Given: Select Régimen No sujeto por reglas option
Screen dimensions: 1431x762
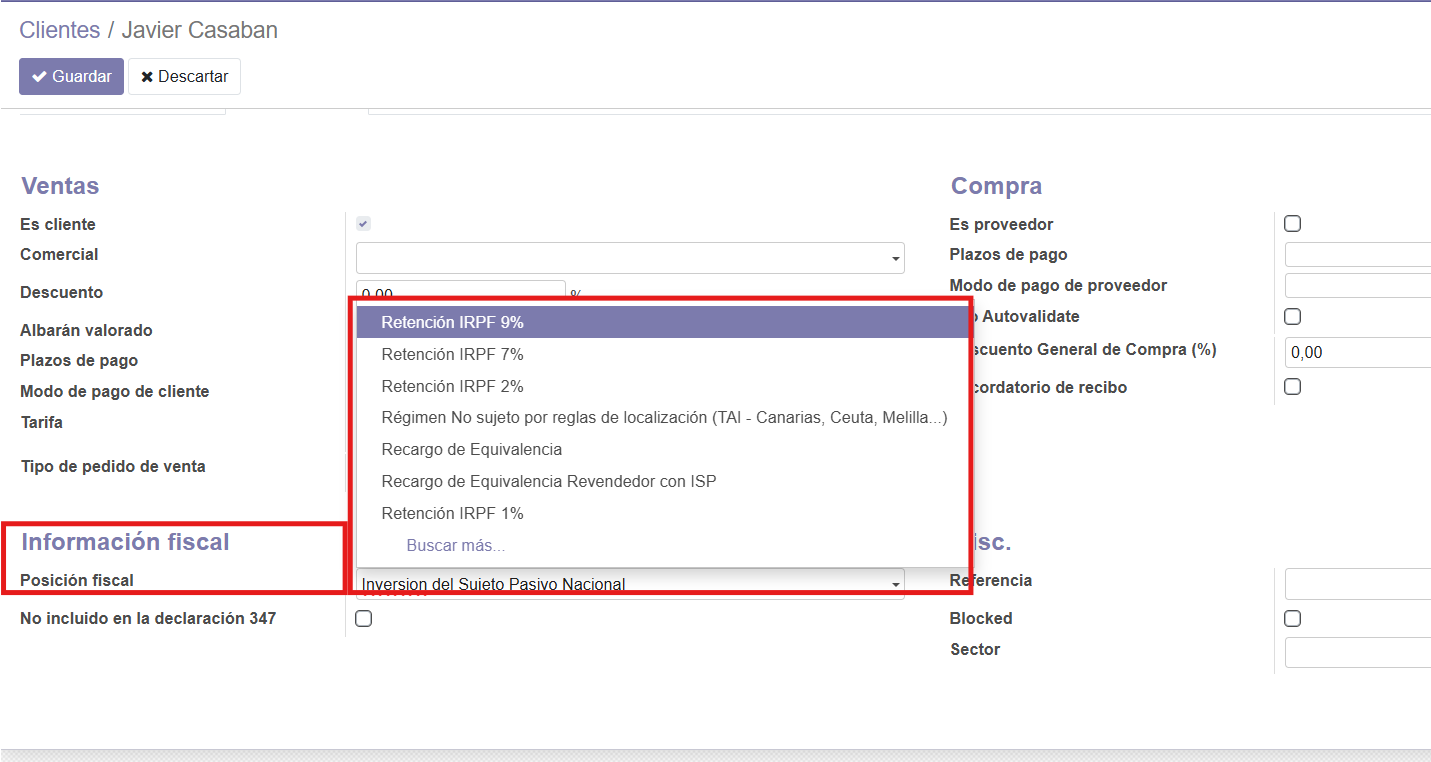Looking at the screenshot, I should [x=664, y=418].
